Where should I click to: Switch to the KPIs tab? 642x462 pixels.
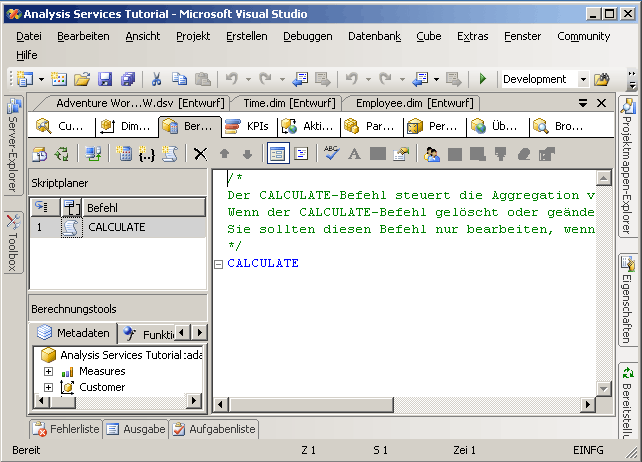tap(247, 126)
